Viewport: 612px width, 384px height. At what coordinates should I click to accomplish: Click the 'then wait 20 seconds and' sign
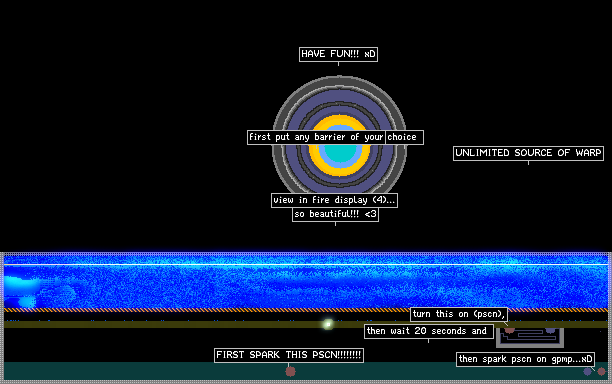429,331
